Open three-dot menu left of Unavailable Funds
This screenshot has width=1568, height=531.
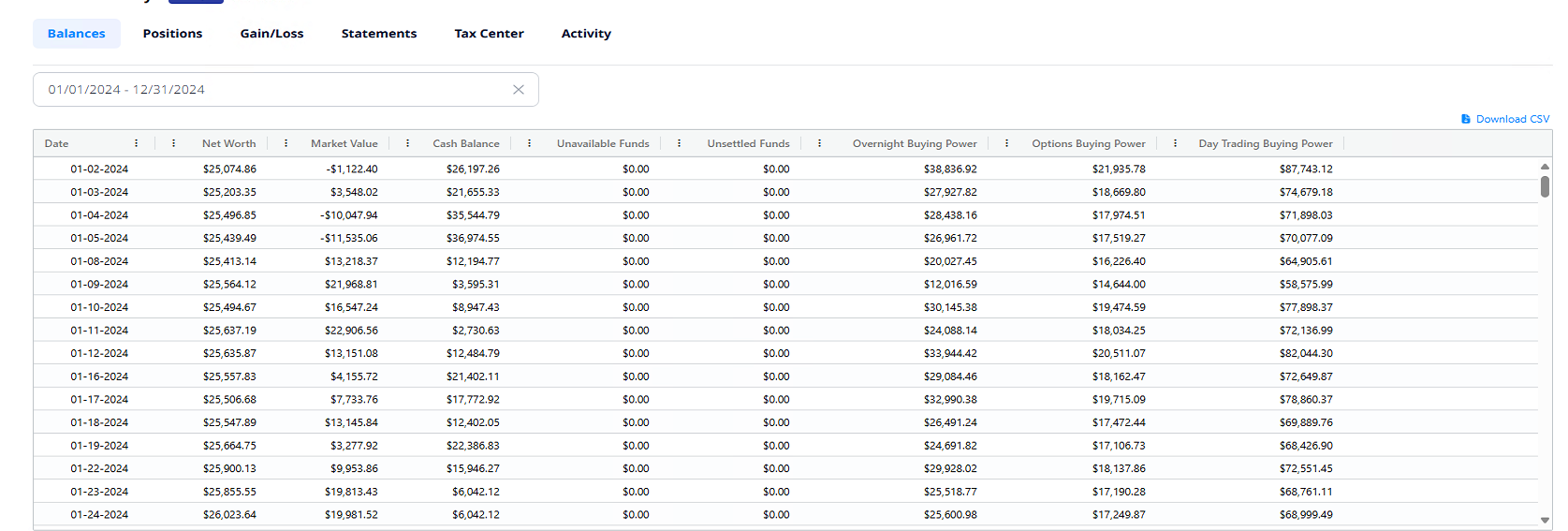coord(530,143)
